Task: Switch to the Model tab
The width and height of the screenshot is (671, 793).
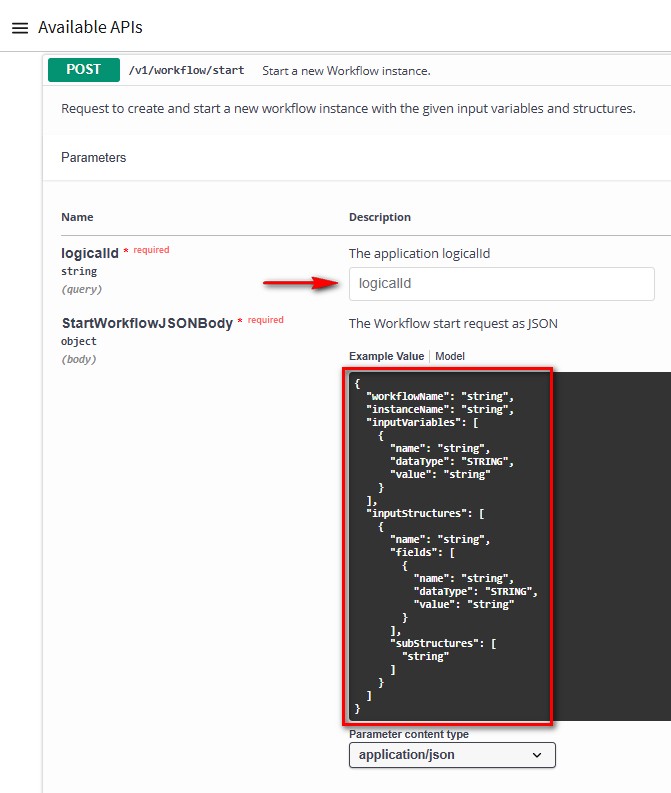Action: (449, 356)
